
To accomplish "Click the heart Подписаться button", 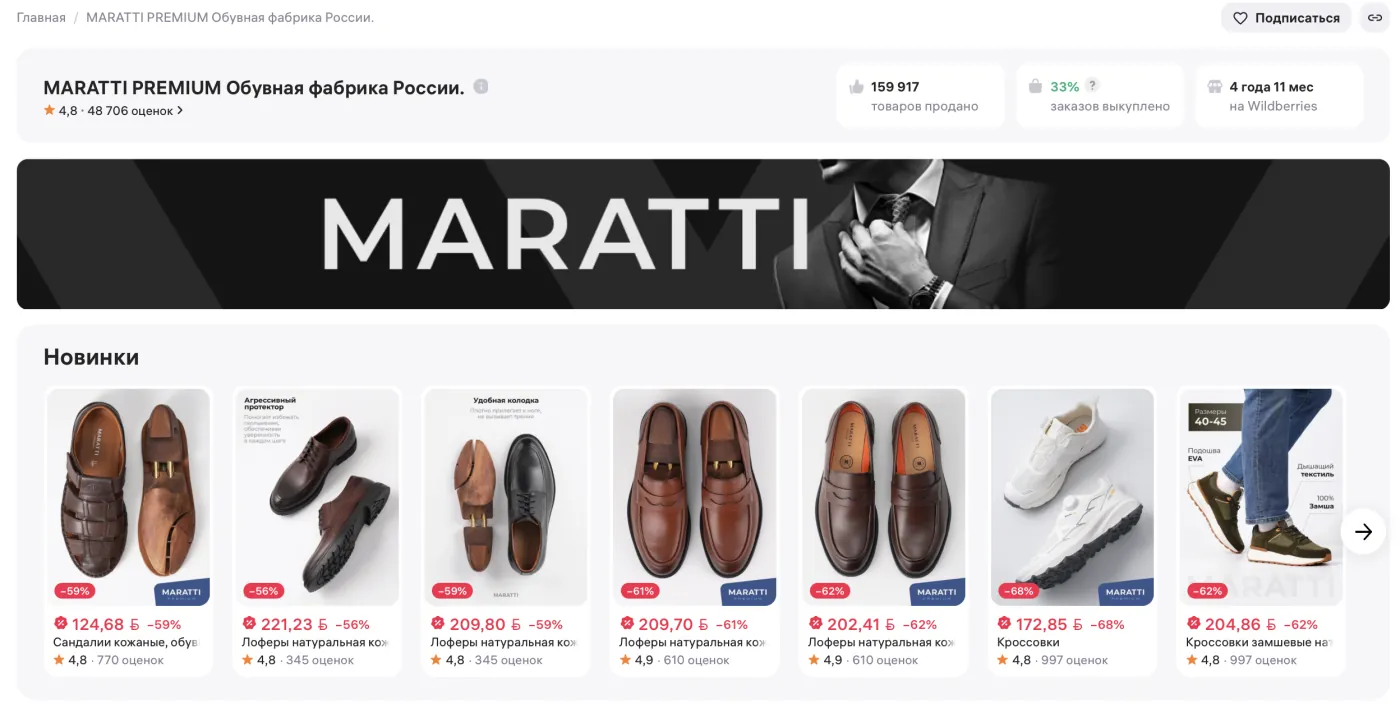I will (x=1286, y=18).
